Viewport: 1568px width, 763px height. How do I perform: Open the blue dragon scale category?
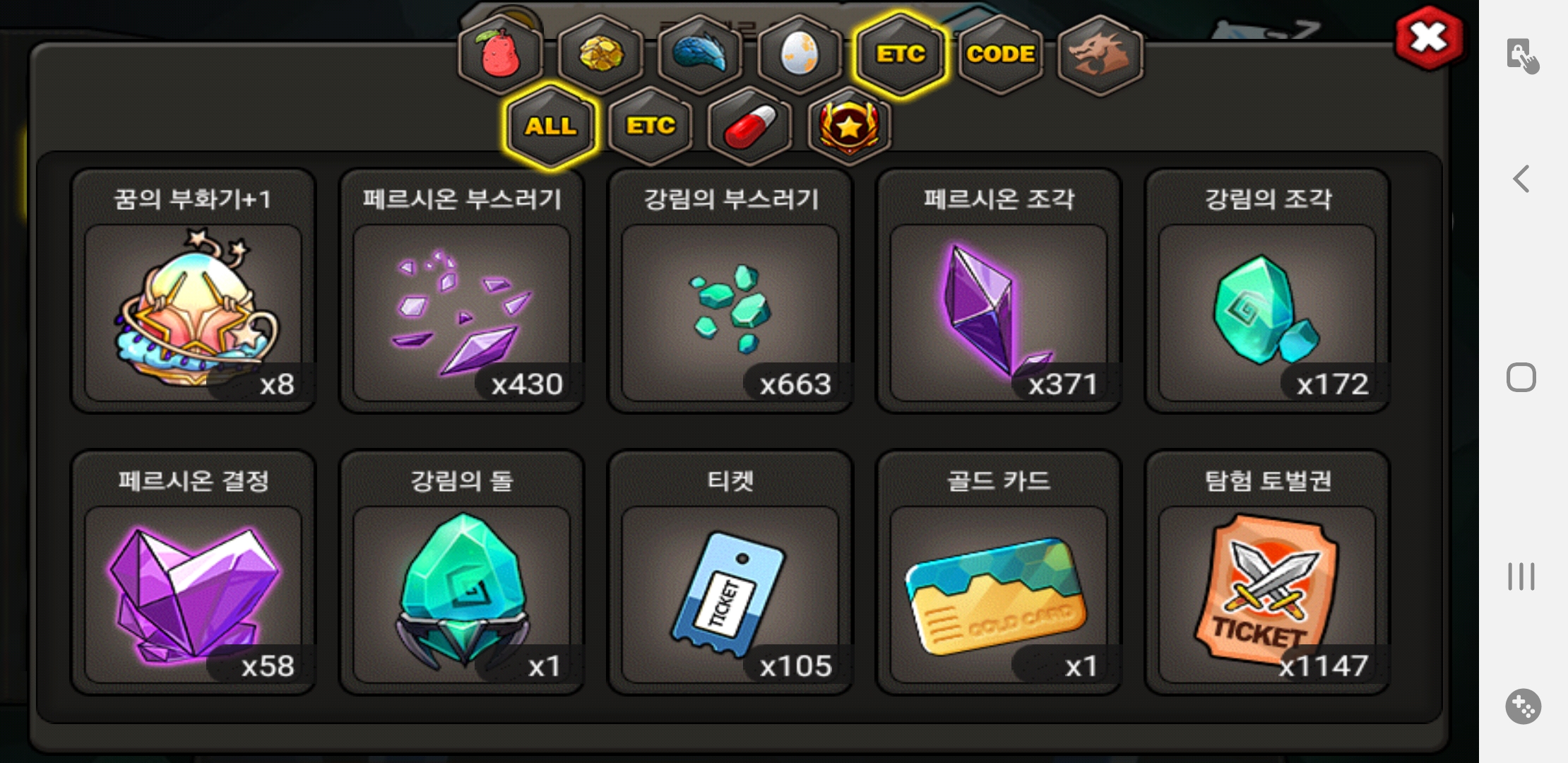(x=700, y=54)
